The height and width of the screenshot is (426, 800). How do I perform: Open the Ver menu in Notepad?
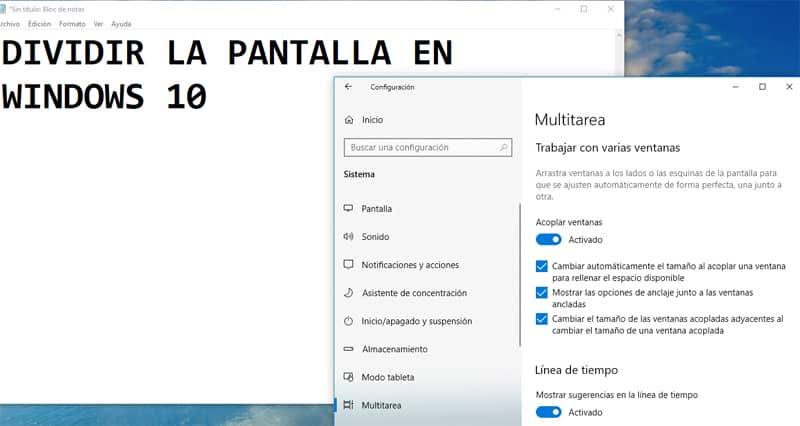(98, 24)
